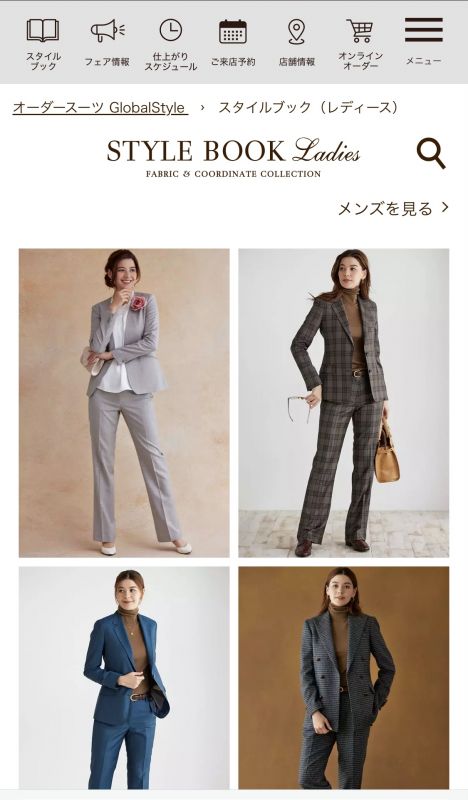
Task: Open 店舗情報 location pin icon
Action: coord(297,32)
